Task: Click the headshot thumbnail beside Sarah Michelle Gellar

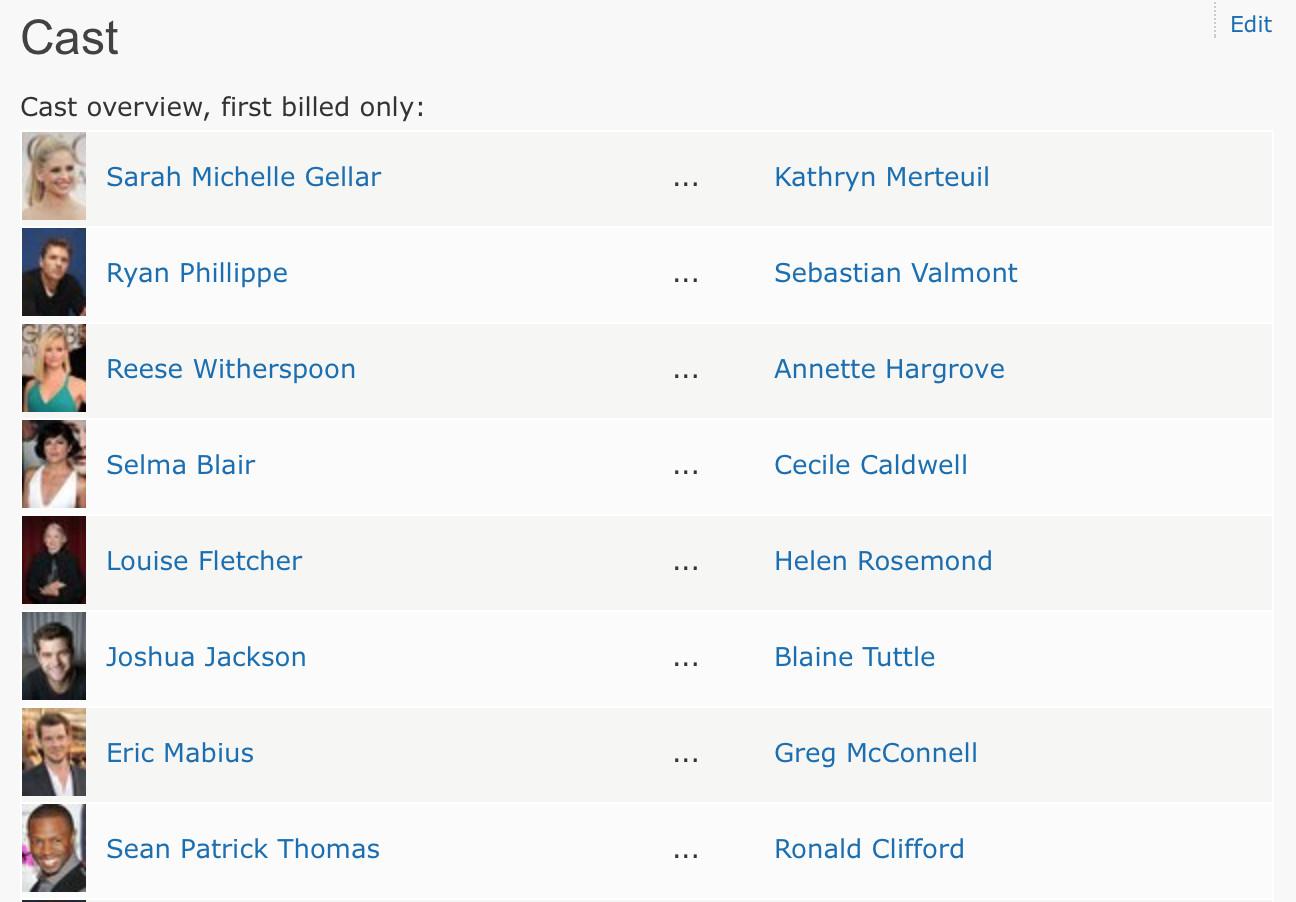Action: 54,176
